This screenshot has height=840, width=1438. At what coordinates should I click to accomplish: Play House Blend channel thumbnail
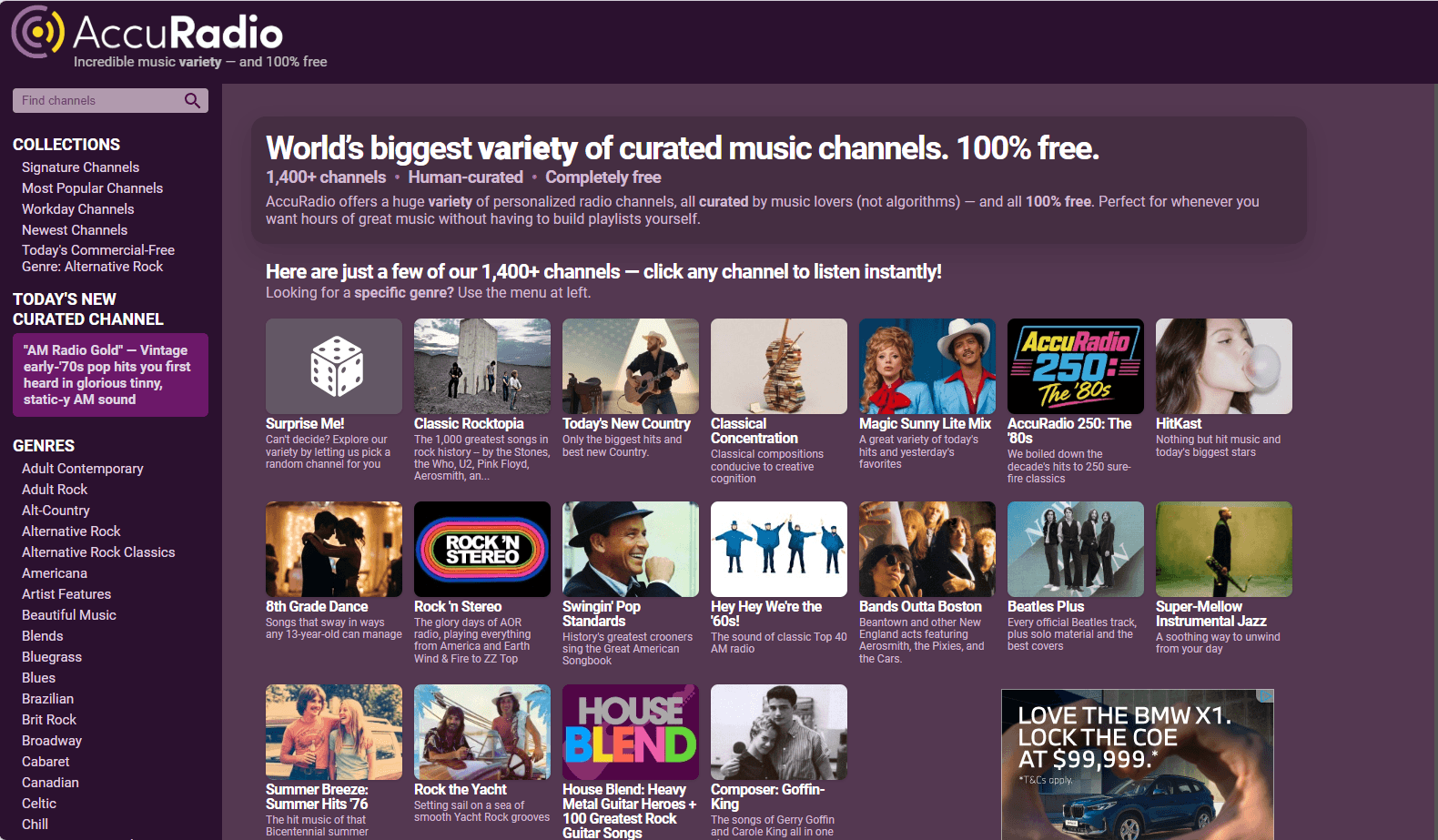[631, 732]
